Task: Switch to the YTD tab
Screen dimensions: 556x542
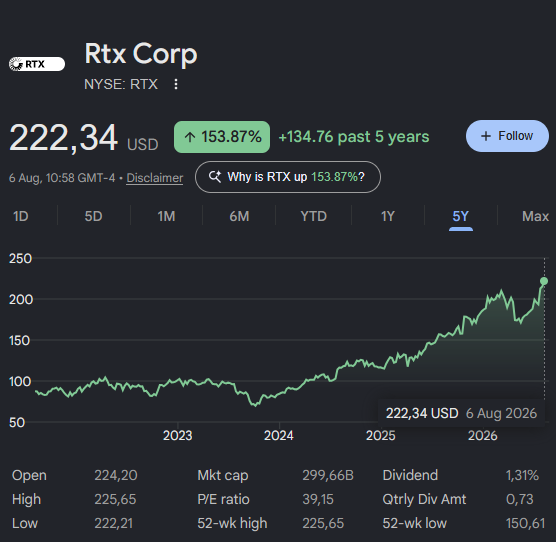Action: tap(313, 216)
